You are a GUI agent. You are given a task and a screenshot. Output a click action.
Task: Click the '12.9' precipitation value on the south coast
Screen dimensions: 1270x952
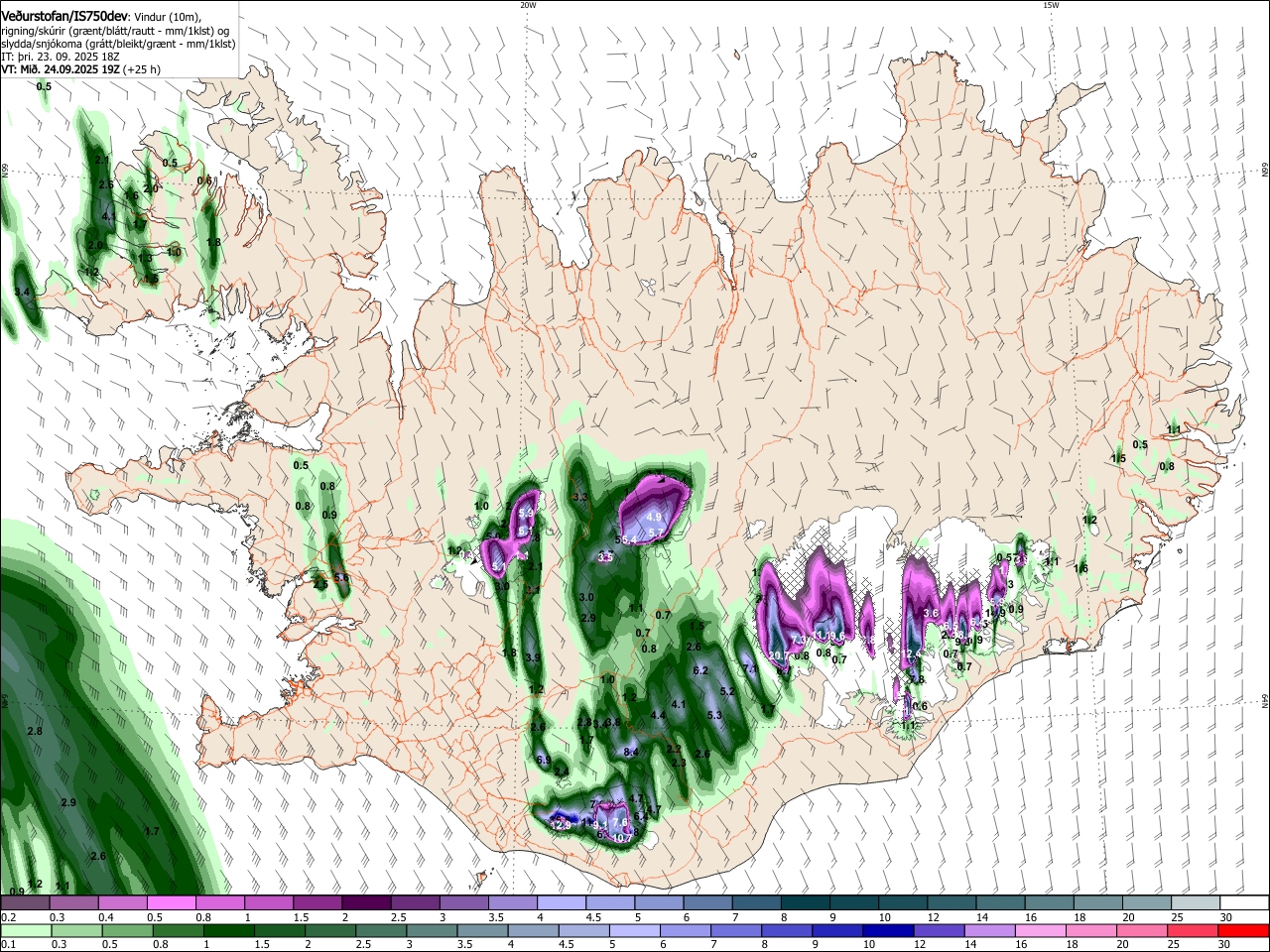(561, 825)
